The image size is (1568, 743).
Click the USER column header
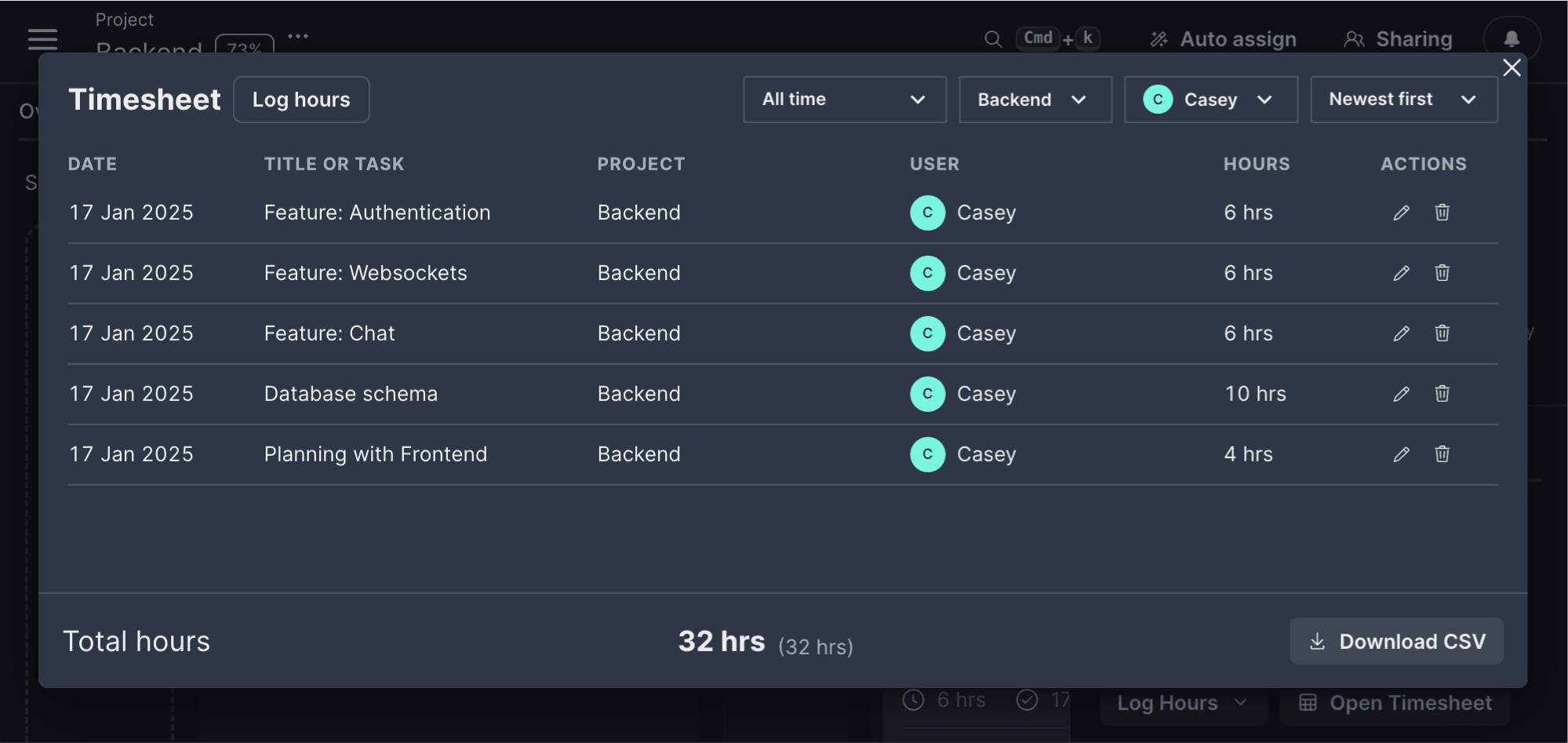(934, 164)
